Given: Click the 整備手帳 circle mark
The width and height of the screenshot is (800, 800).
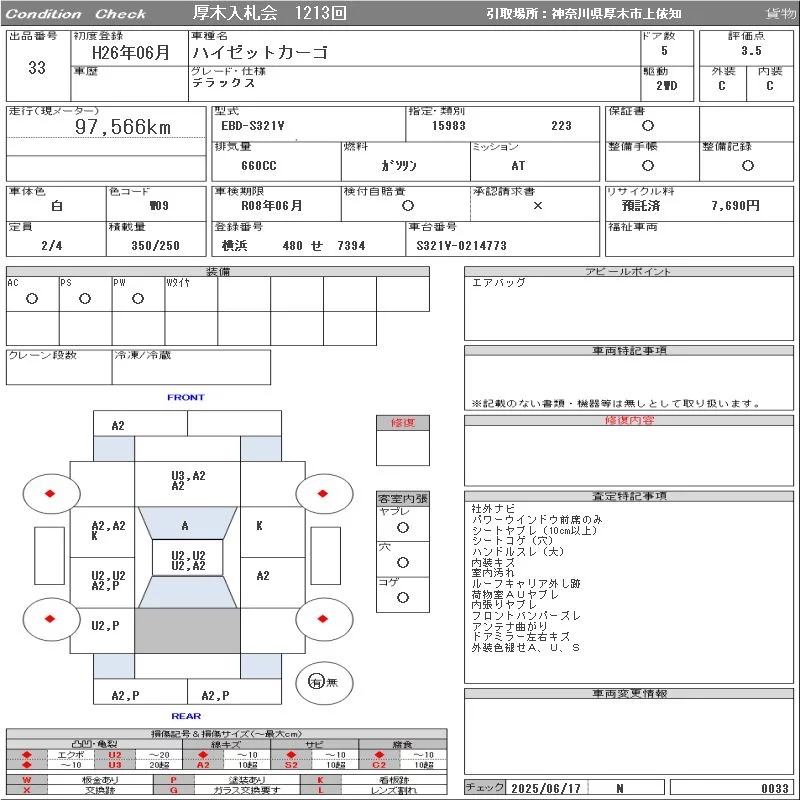Looking at the screenshot, I should pyautogui.click(x=647, y=165).
